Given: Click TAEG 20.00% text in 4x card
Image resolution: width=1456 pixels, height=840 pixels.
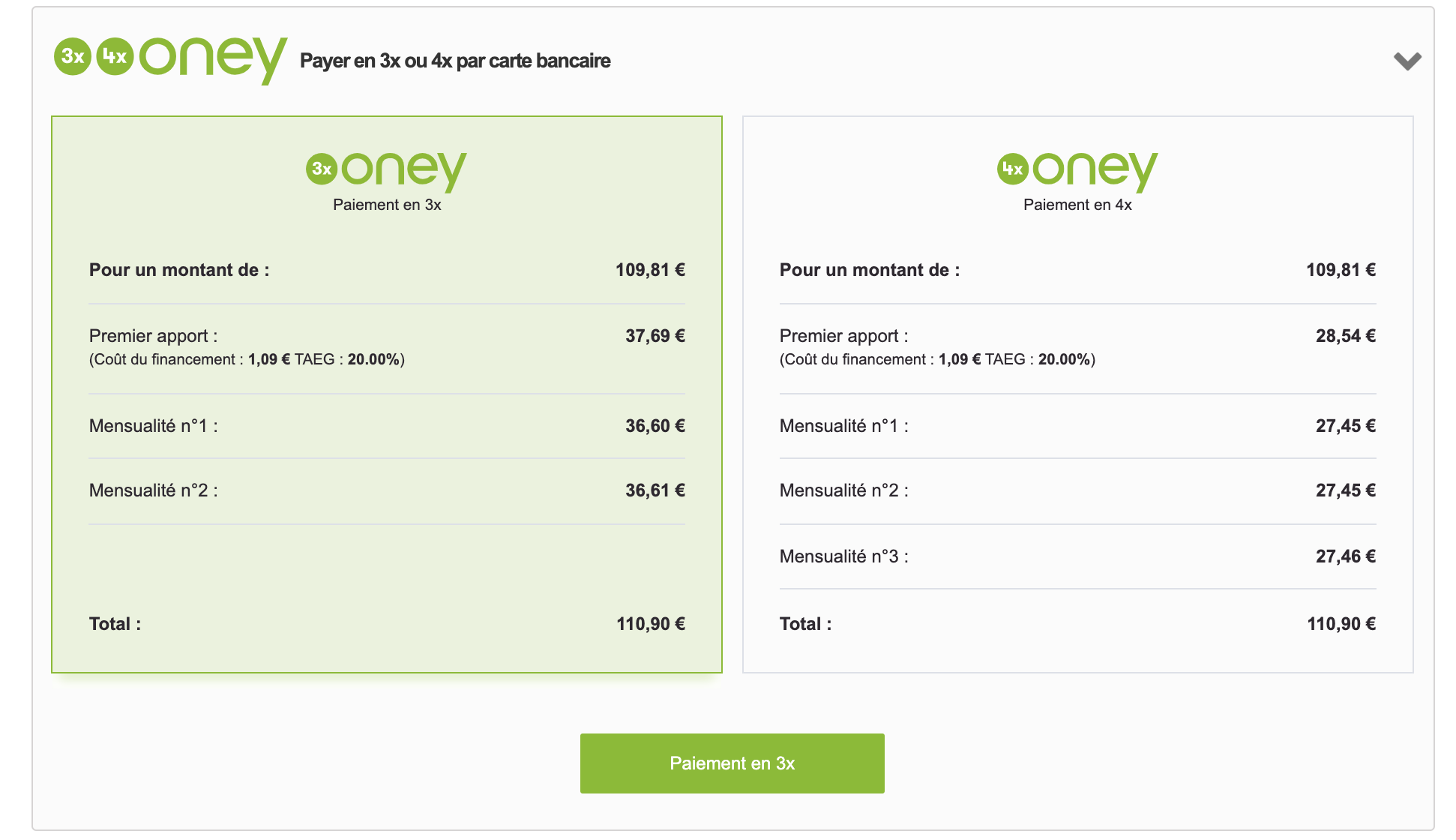Looking at the screenshot, I should pyautogui.click(x=1038, y=359).
